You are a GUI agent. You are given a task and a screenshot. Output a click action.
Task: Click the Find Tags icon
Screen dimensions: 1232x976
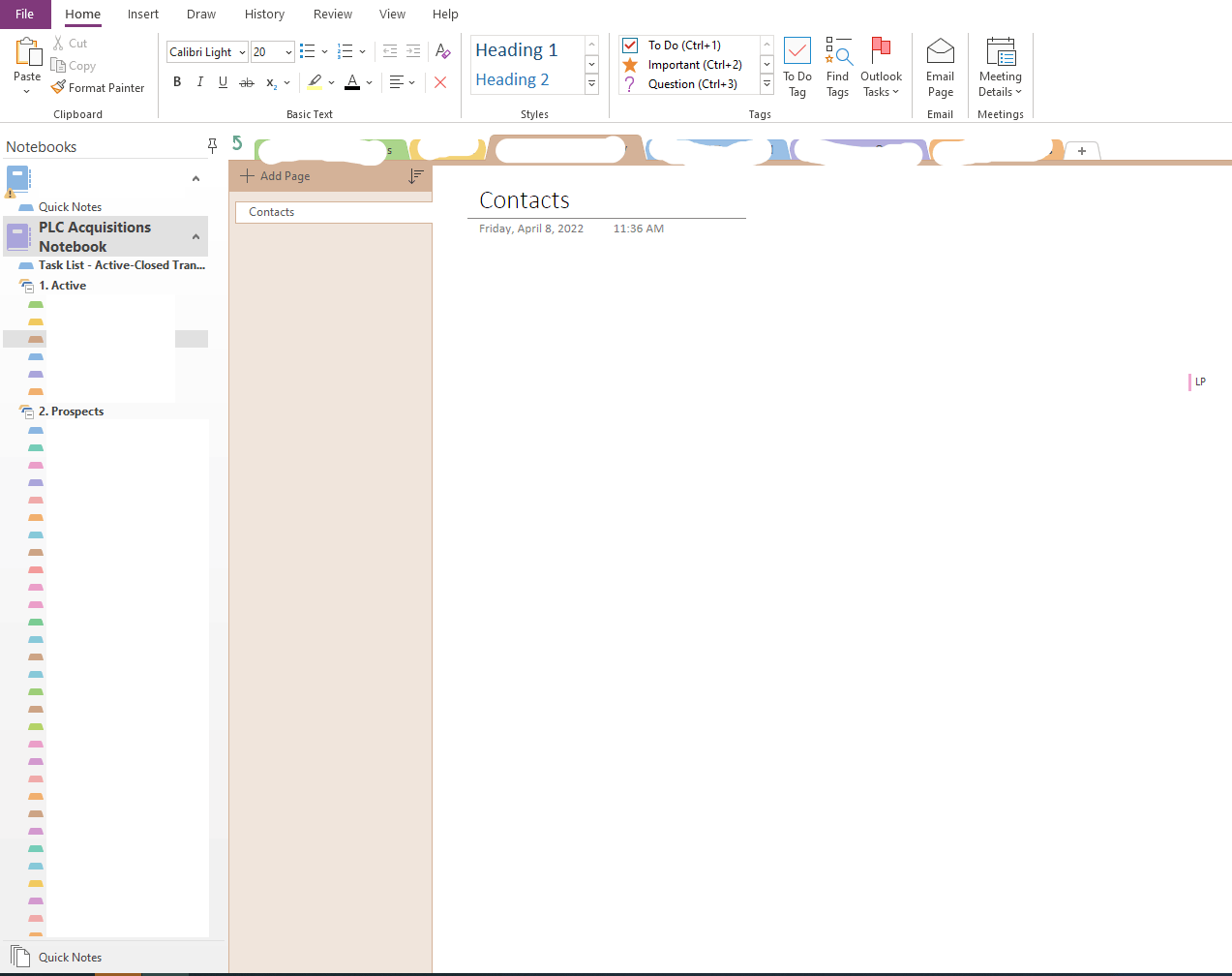[x=838, y=66]
